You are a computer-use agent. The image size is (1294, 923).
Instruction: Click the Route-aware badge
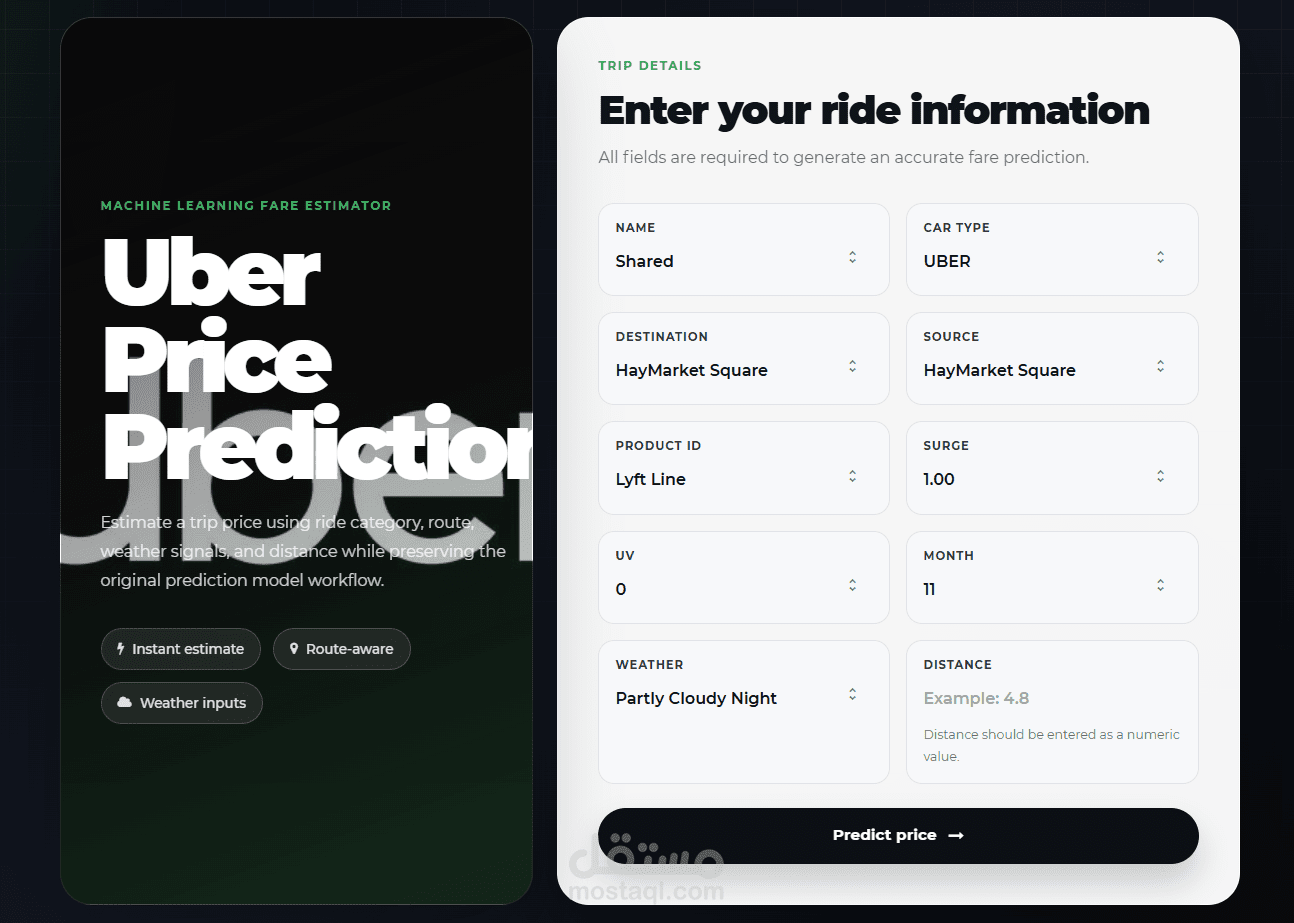(342, 649)
